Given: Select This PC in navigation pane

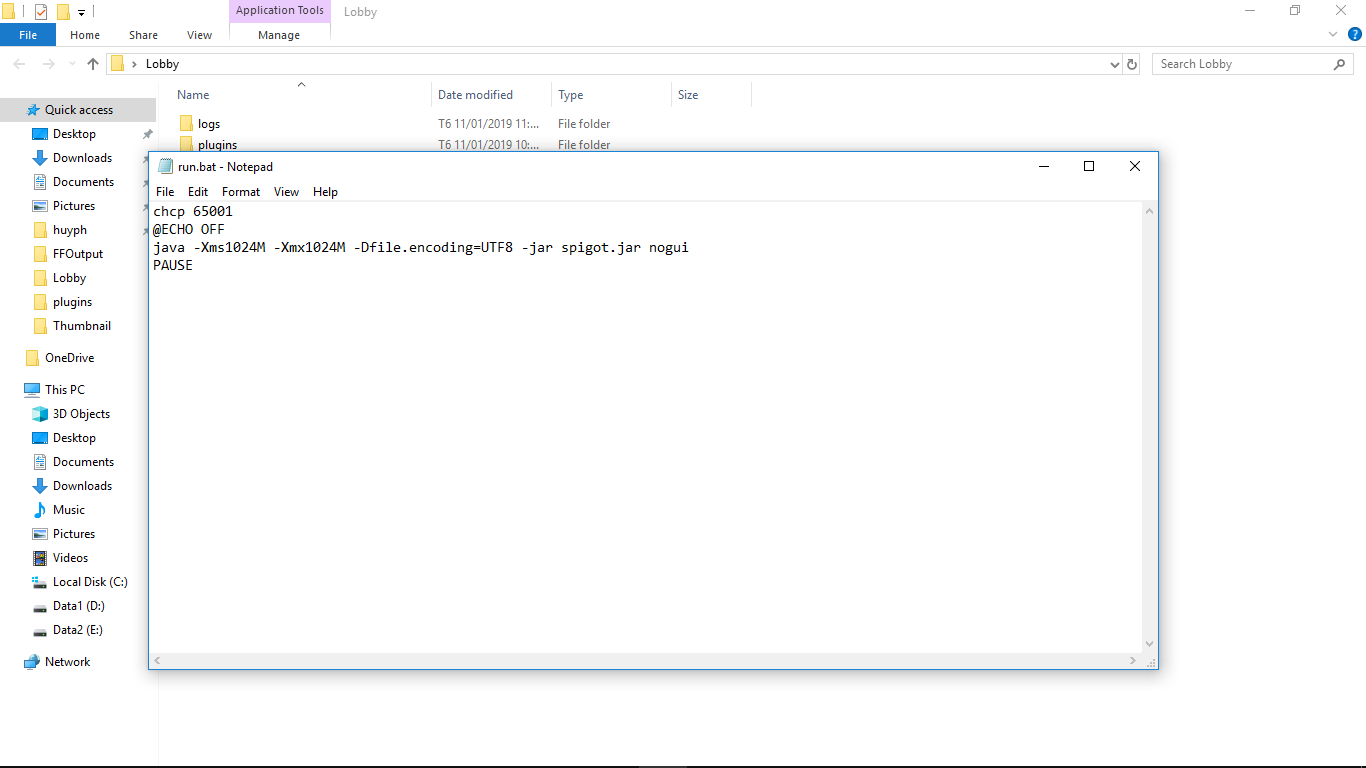Looking at the screenshot, I should coord(65,390).
